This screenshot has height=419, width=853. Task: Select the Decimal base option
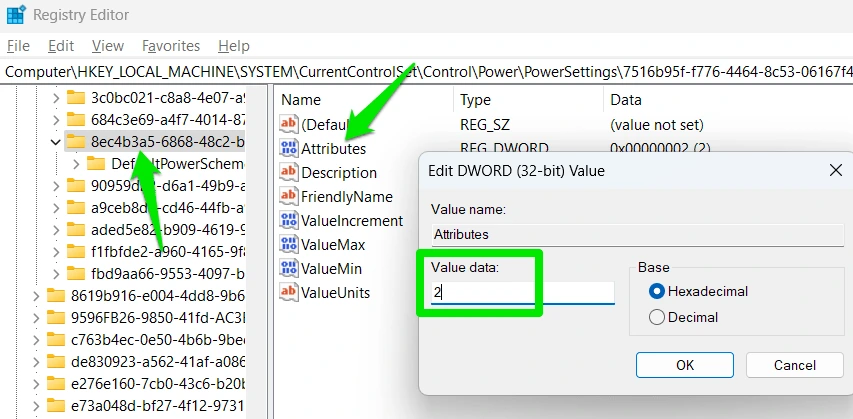(657, 317)
